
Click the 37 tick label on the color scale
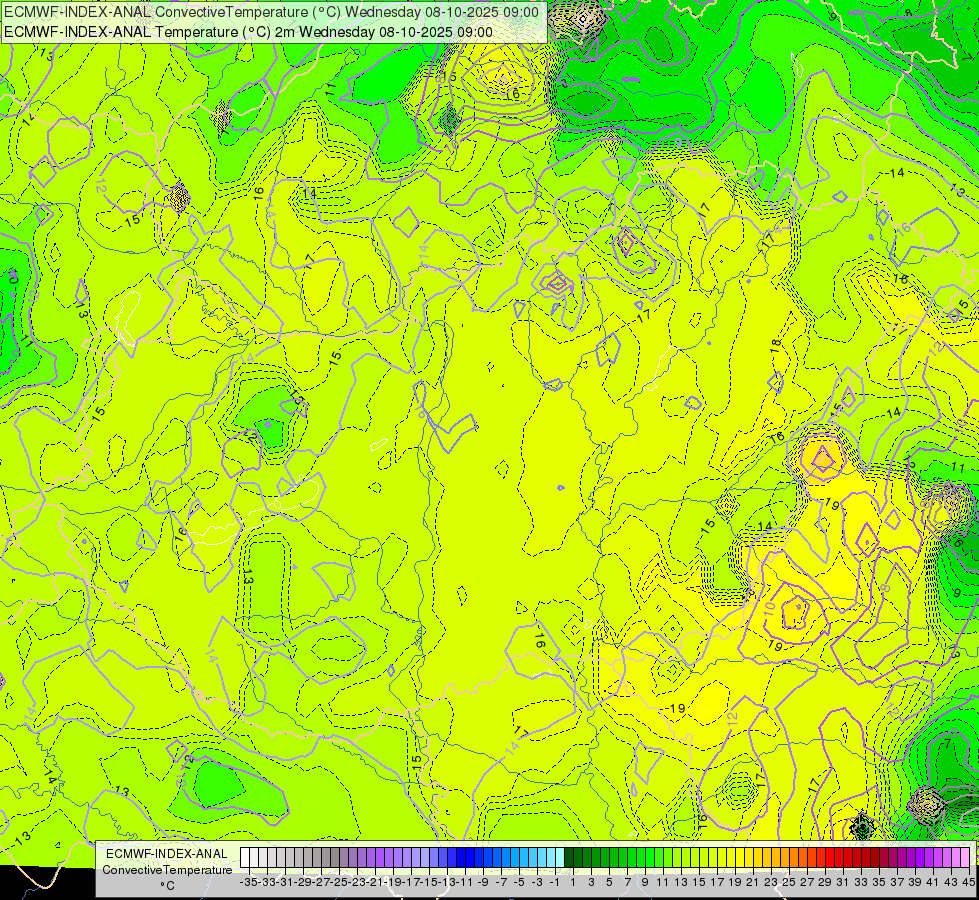tap(897, 883)
